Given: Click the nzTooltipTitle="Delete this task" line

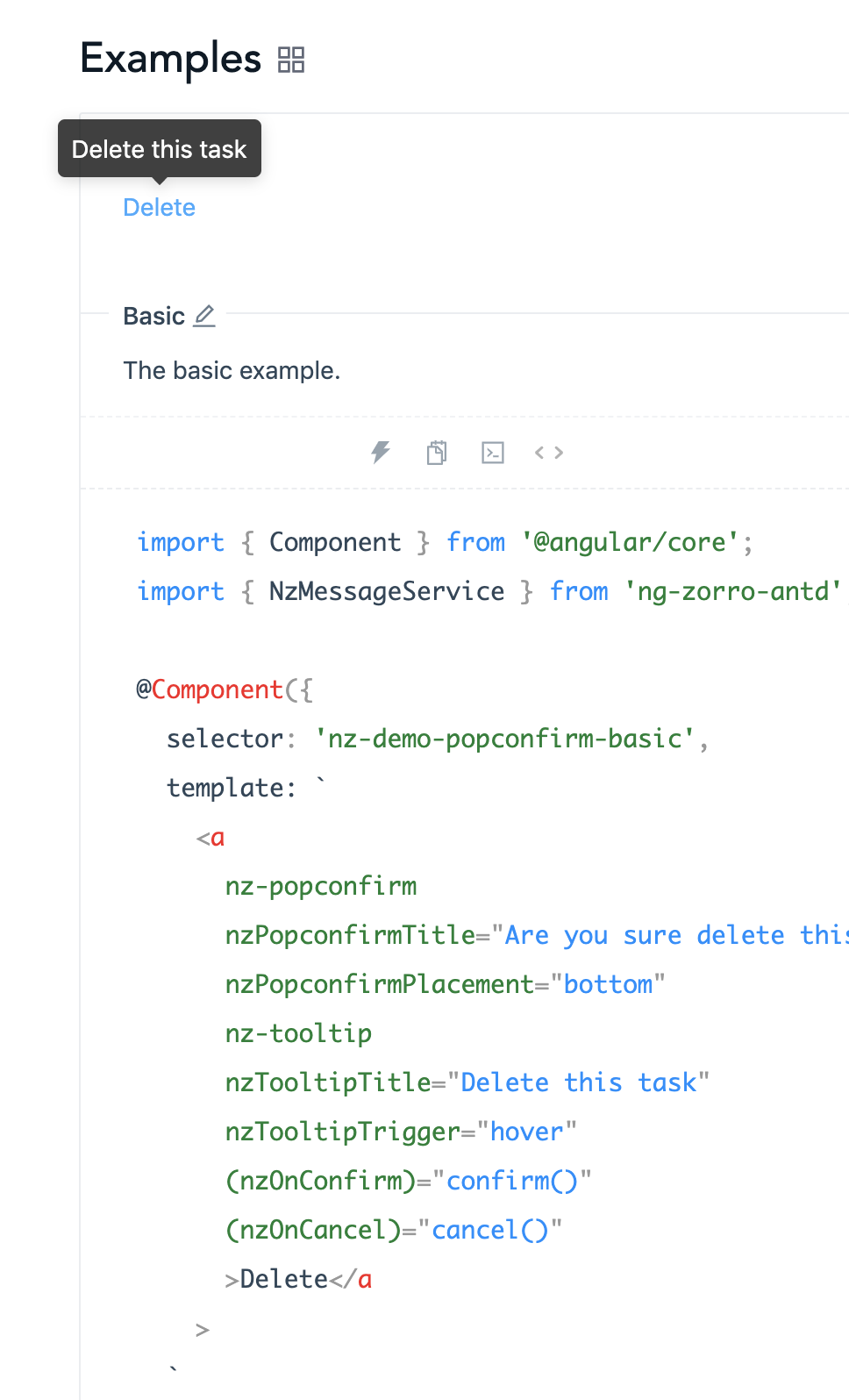Looking at the screenshot, I should 467,1082.
